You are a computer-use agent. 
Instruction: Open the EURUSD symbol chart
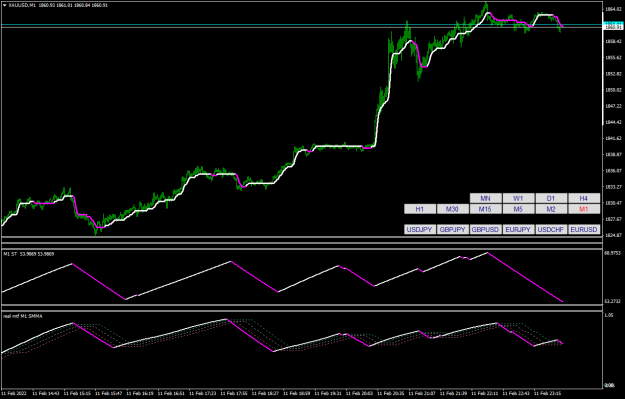point(584,230)
